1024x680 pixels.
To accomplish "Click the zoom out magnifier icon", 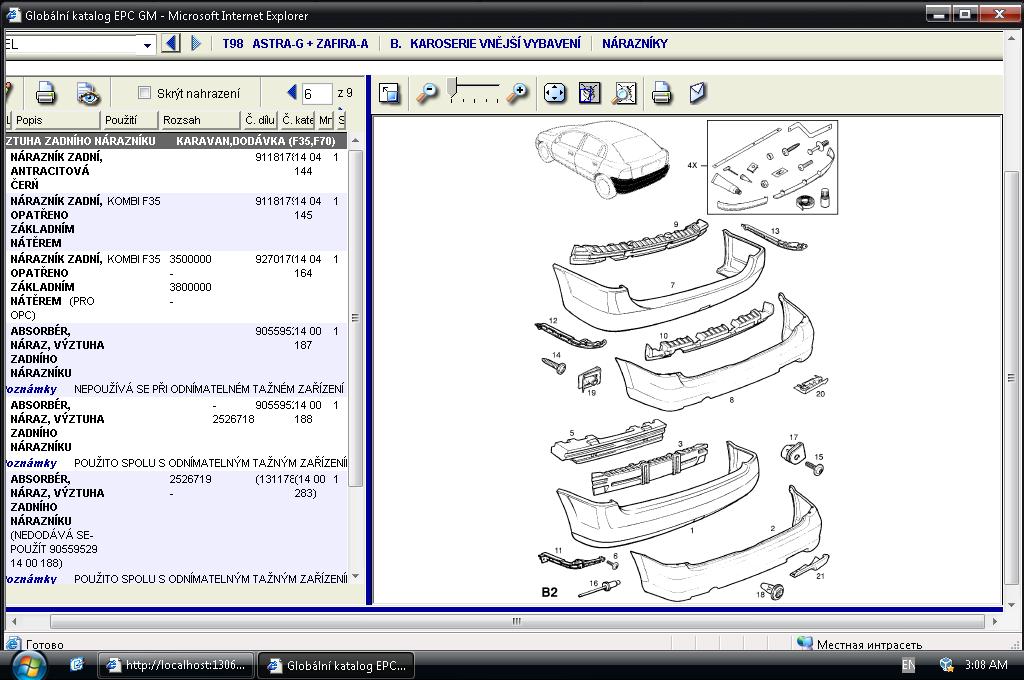I will 427,94.
